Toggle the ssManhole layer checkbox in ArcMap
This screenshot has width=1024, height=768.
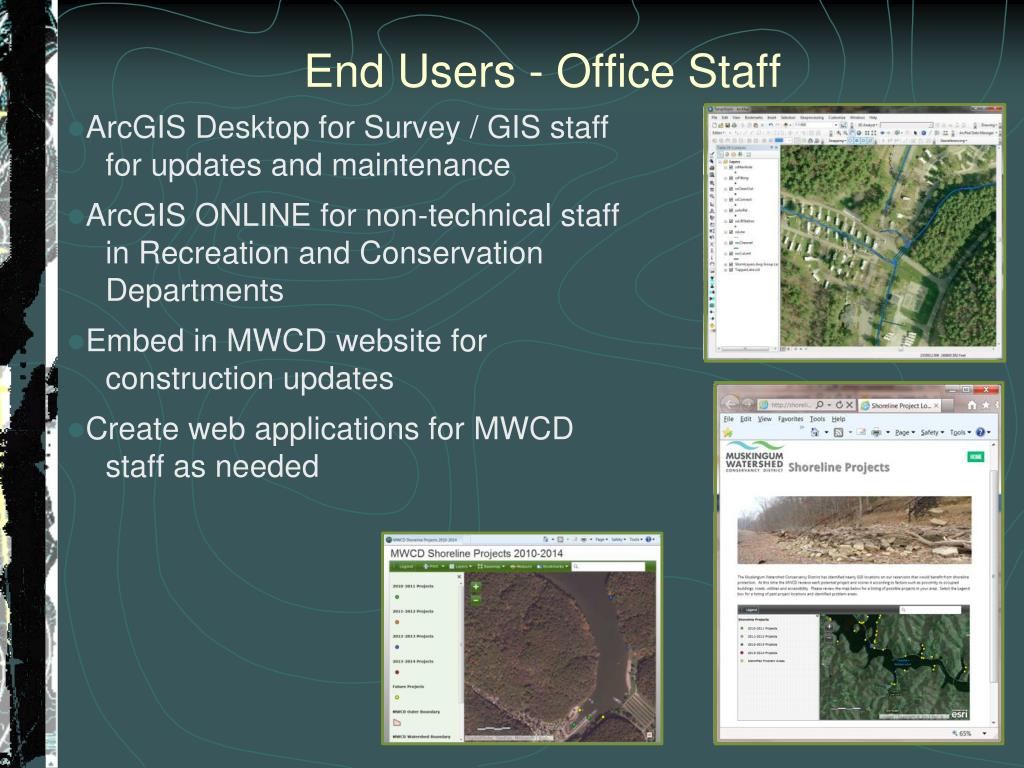(x=731, y=167)
